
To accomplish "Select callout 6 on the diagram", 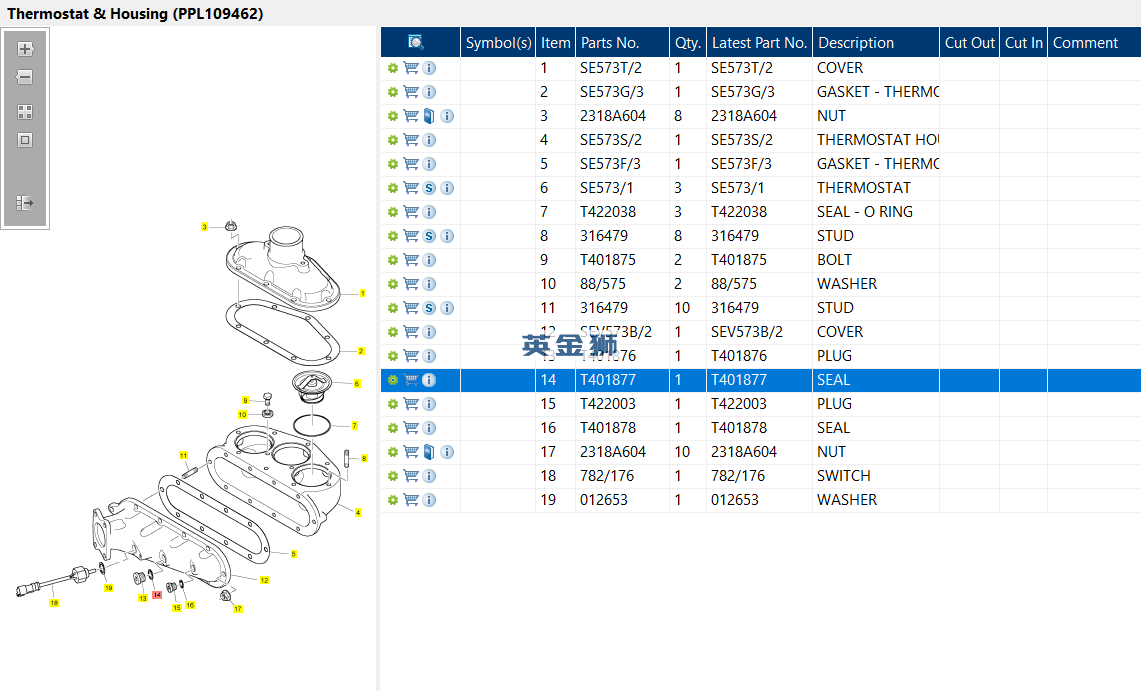I will (357, 383).
